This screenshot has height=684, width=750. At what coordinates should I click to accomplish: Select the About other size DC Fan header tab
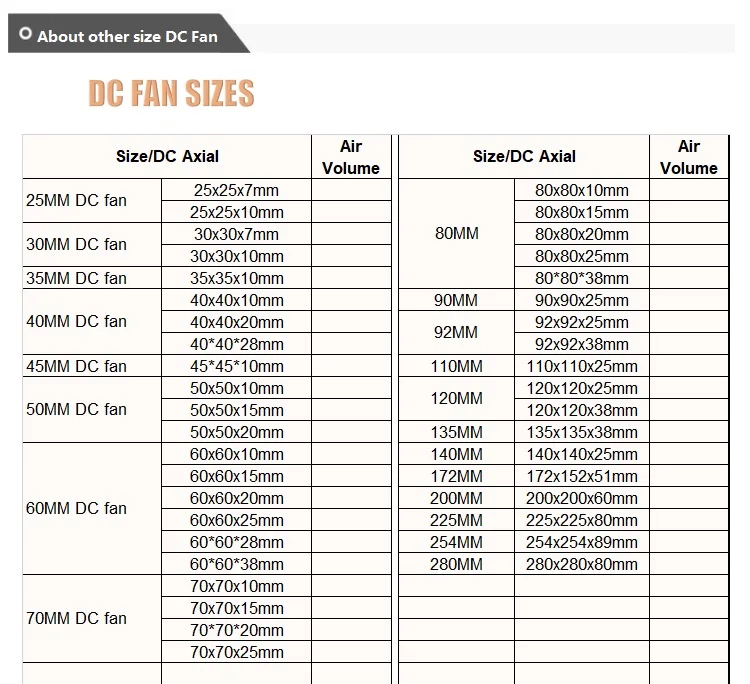click(x=128, y=33)
